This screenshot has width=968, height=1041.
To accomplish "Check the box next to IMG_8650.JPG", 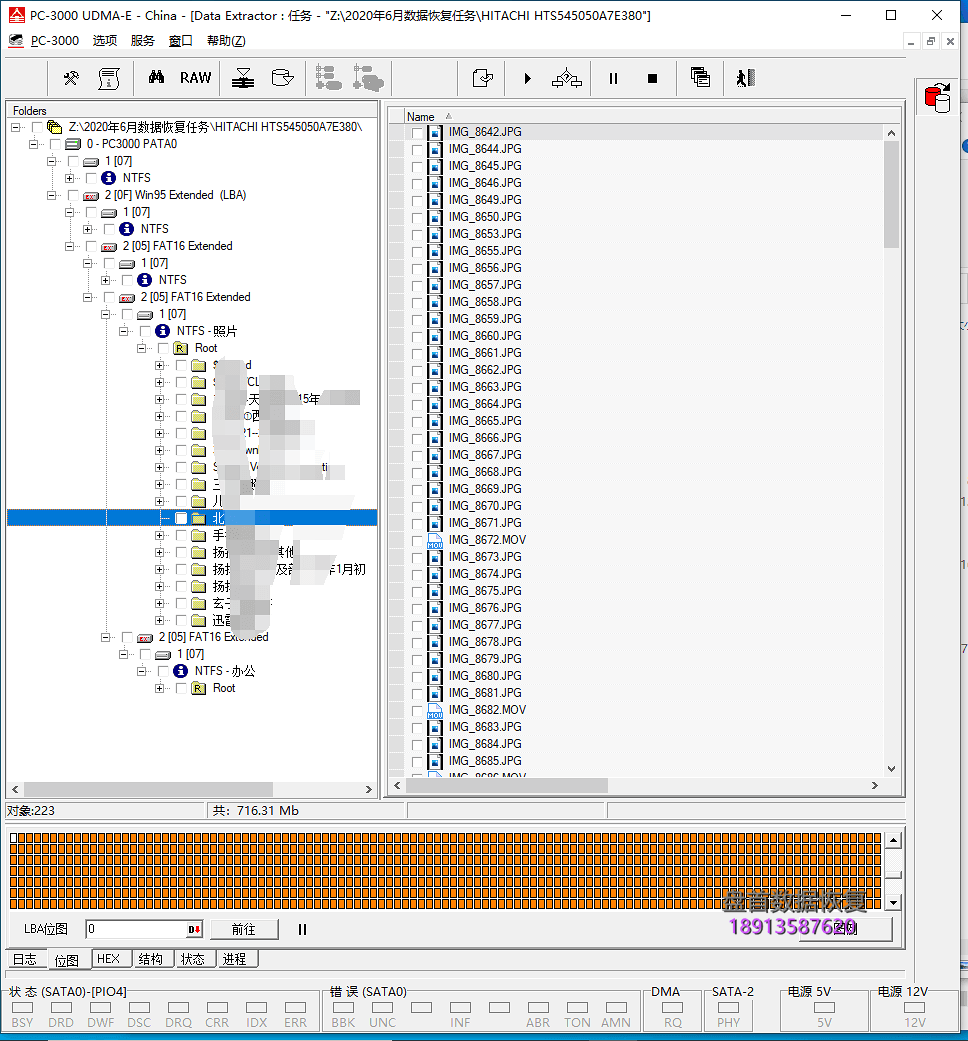I will point(417,218).
